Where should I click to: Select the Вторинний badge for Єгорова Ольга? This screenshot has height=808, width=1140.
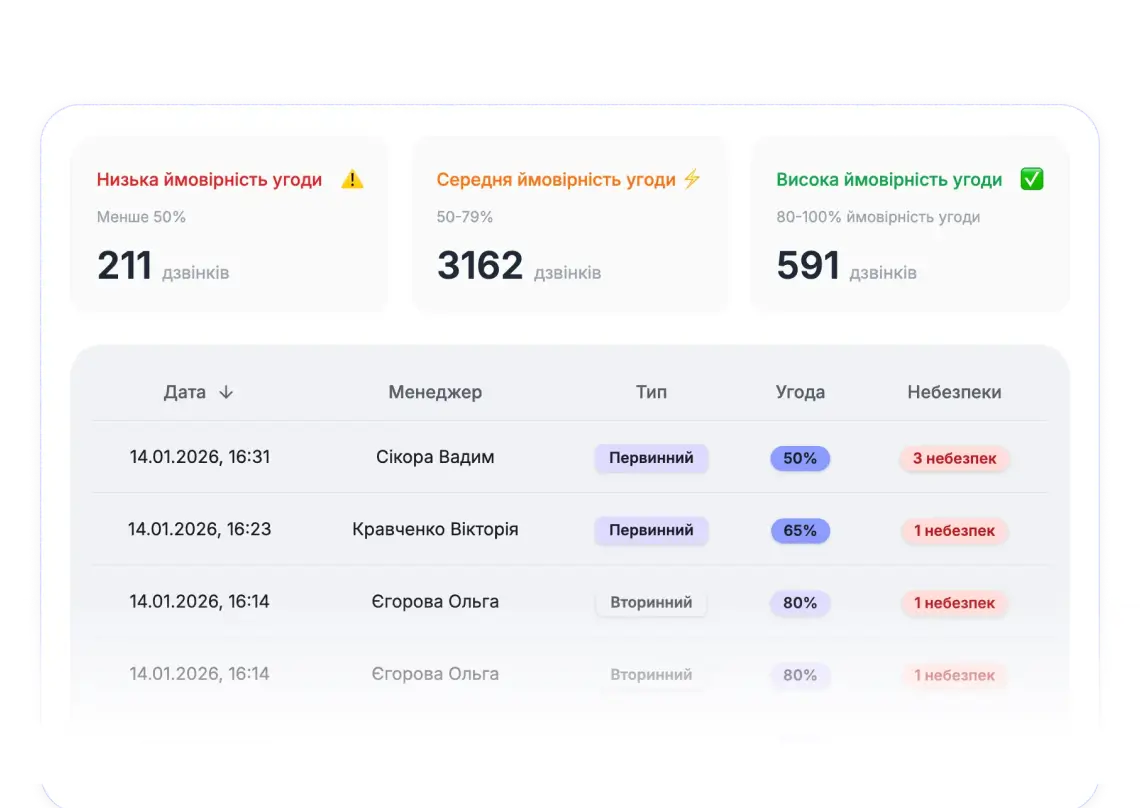[x=651, y=603]
